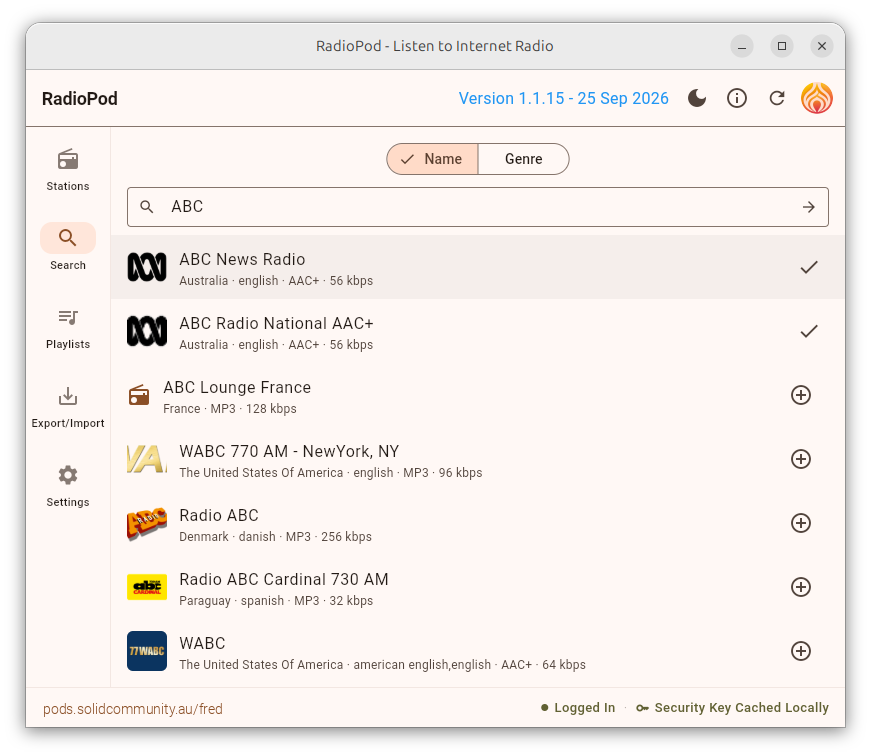The width and height of the screenshot is (871, 756).
Task: Select WABC 770 AM - NewYork, NY title
Action: 289,451
